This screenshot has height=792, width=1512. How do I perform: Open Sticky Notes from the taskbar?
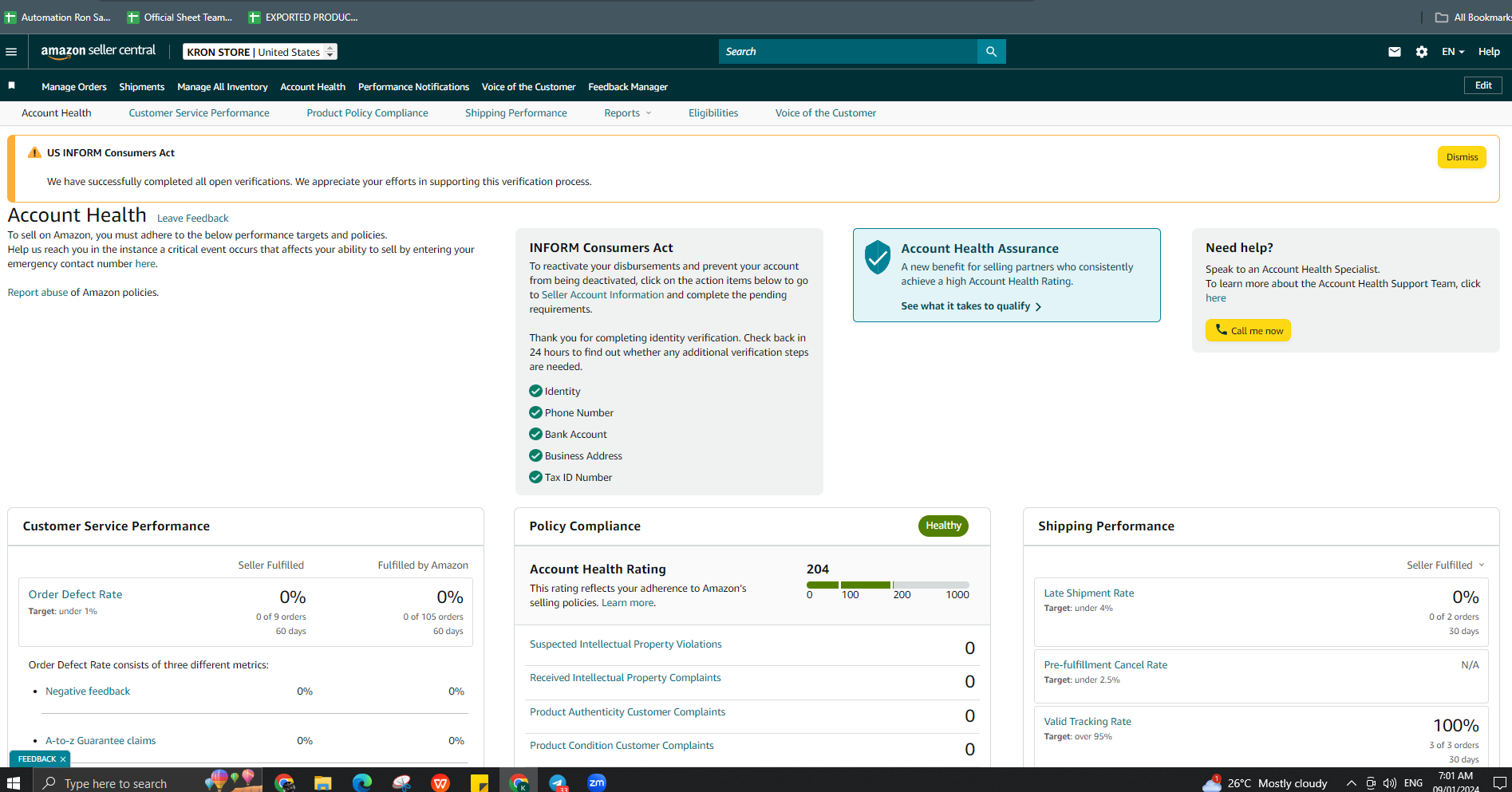[x=480, y=782]
